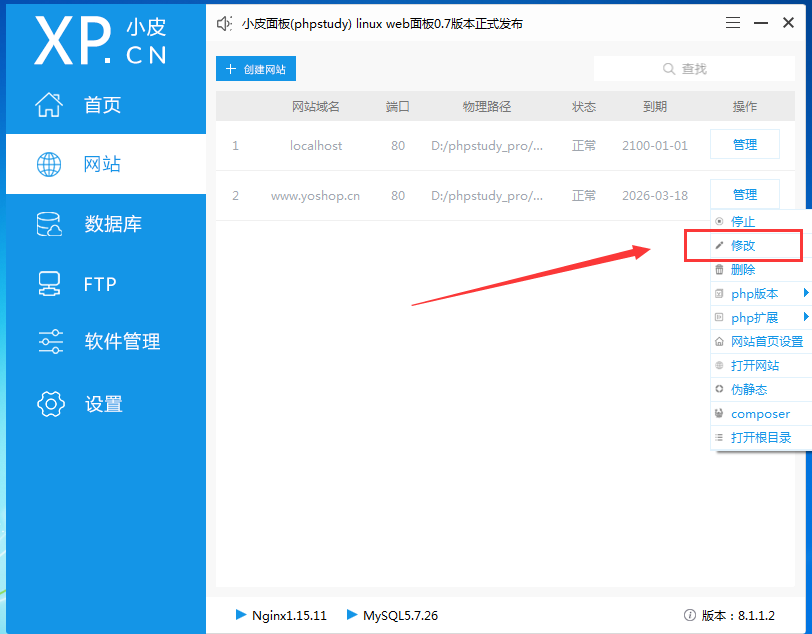812x634 pixels.
Task: Click the announcement title about 小皮面板
Action: click(x=382, y=24)
